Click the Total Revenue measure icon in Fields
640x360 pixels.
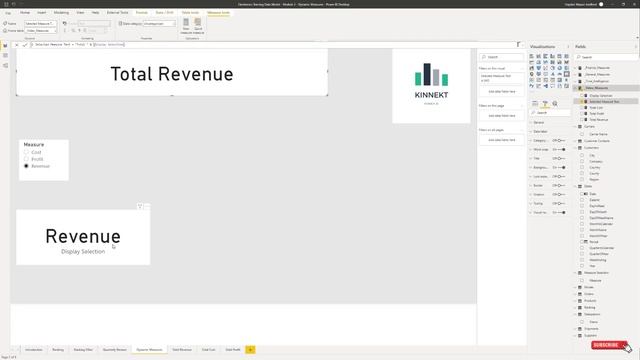pyautogui.click(x=586, y=120)
